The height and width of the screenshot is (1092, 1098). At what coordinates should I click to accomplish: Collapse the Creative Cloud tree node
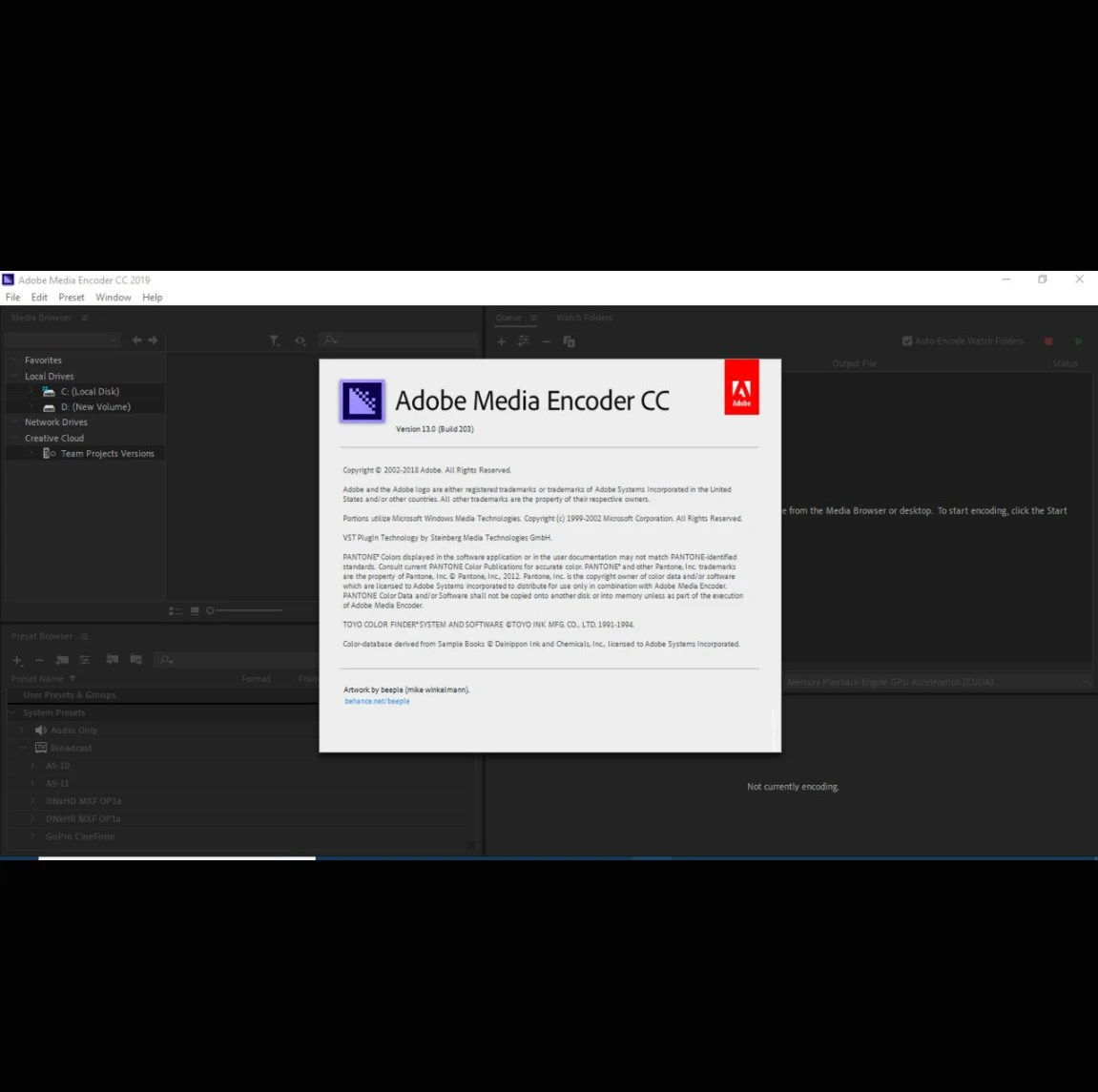(x=13, y=438)
